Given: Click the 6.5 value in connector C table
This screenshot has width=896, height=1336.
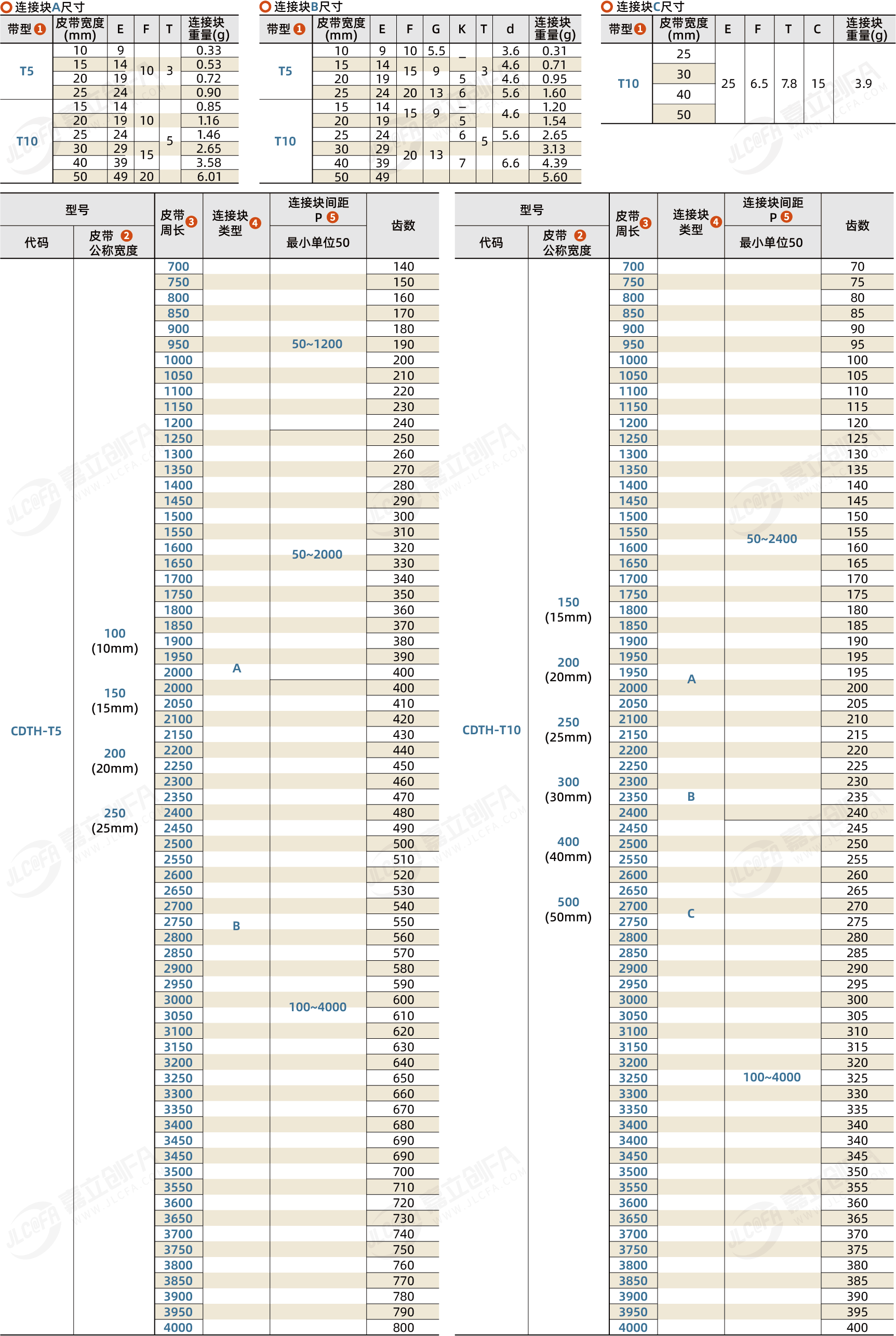Looking at the screenshot, I should [759, 84].
